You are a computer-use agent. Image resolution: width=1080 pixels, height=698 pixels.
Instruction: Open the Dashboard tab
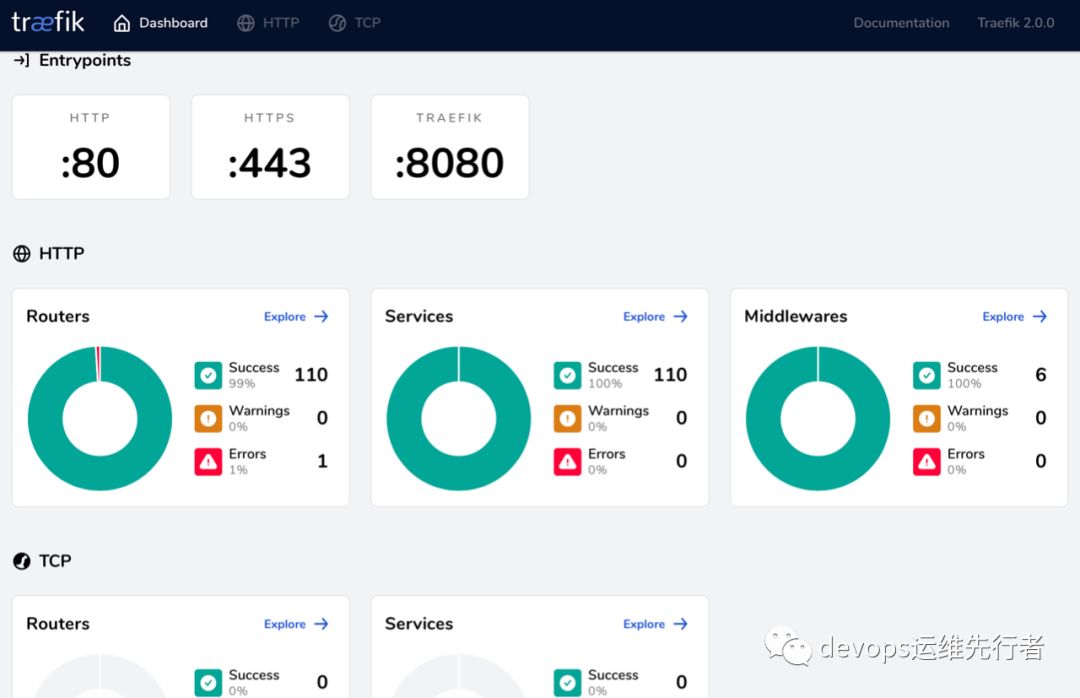[160, 23]
